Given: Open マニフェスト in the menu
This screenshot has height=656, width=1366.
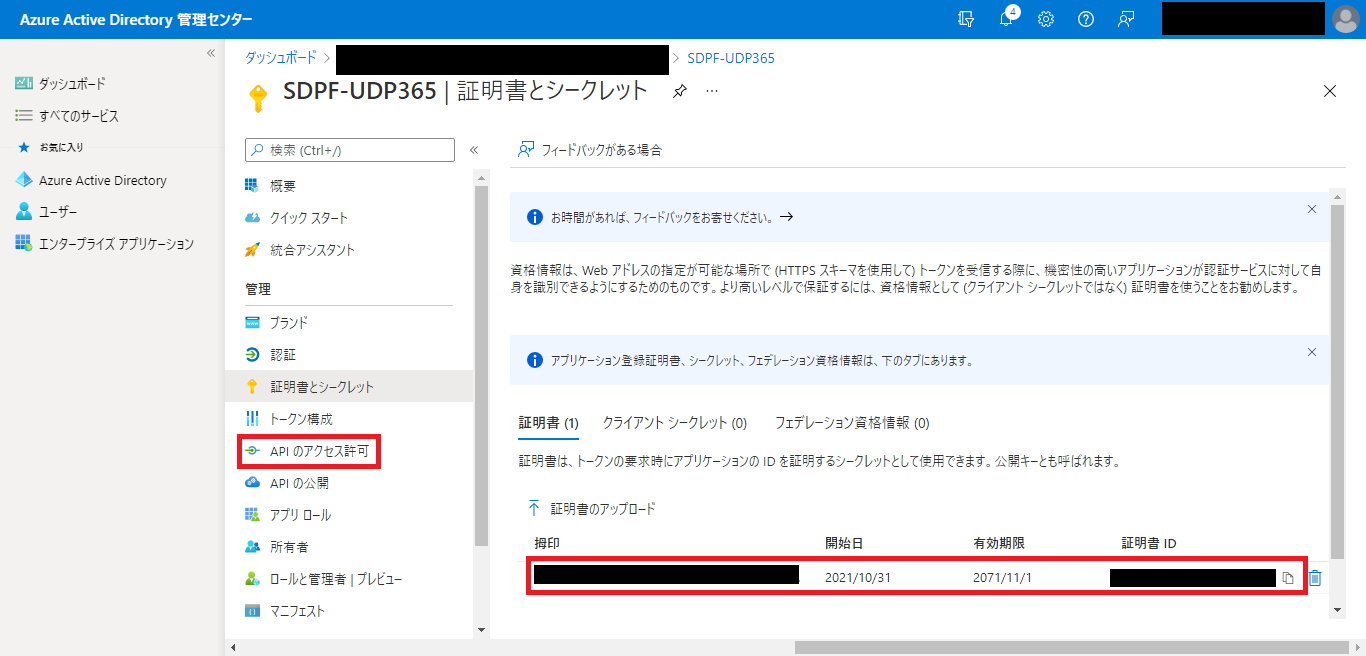Looking at the screenshot, I should click(x=297, y=611).
